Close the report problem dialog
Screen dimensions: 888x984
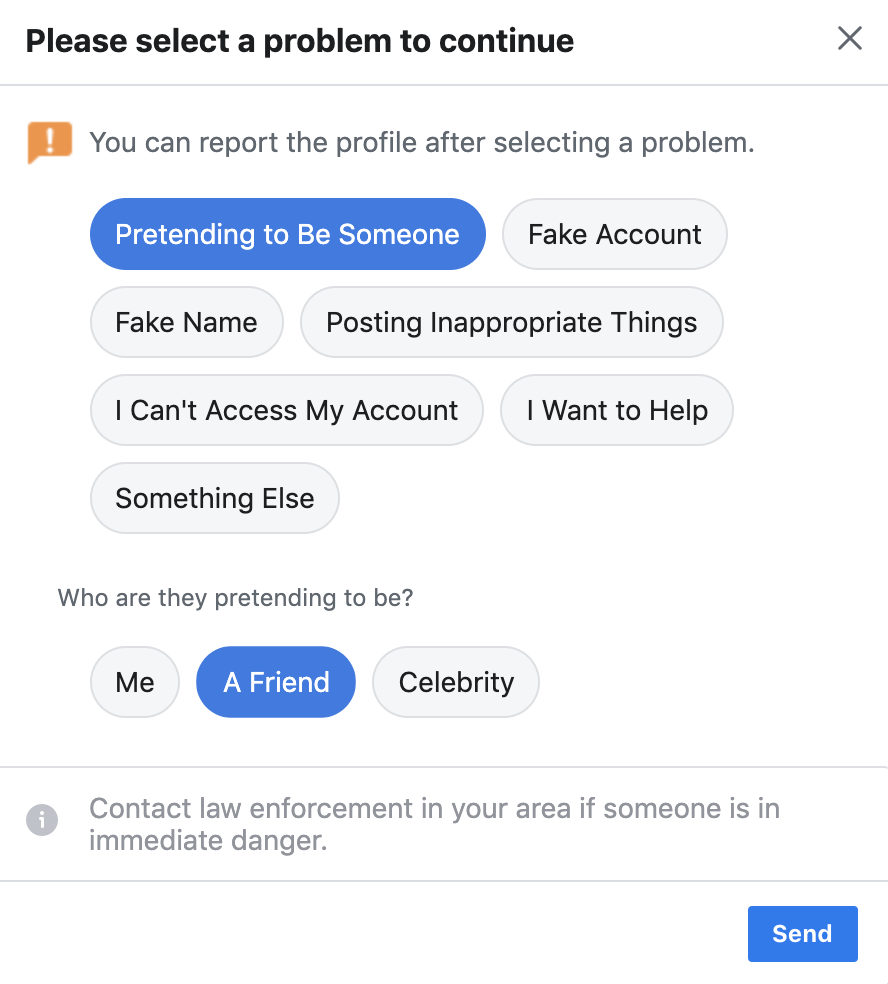(850, 38)
